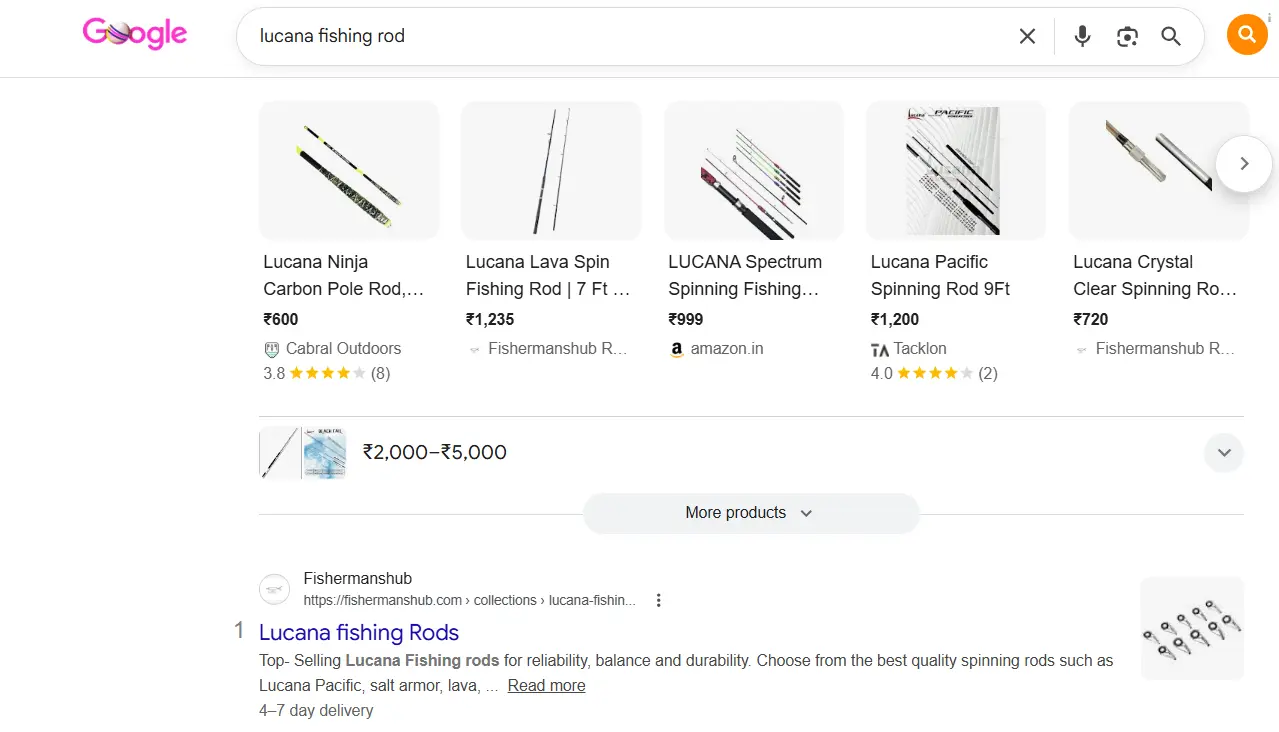Open three-dot menu for Fishermanshub result

(658, 600)
